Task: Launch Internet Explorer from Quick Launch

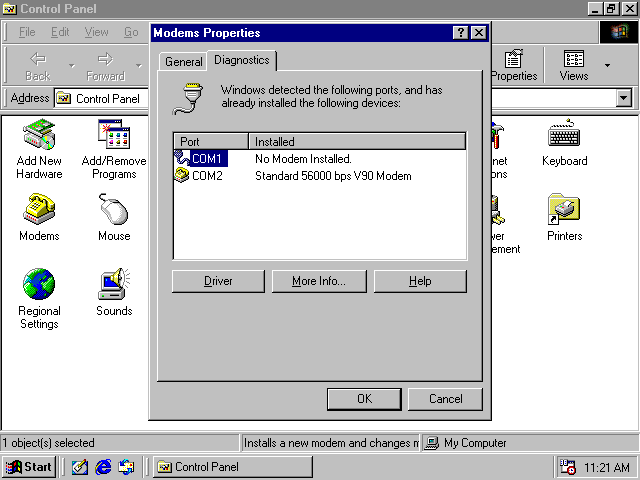Action: [x=103, y=467]
